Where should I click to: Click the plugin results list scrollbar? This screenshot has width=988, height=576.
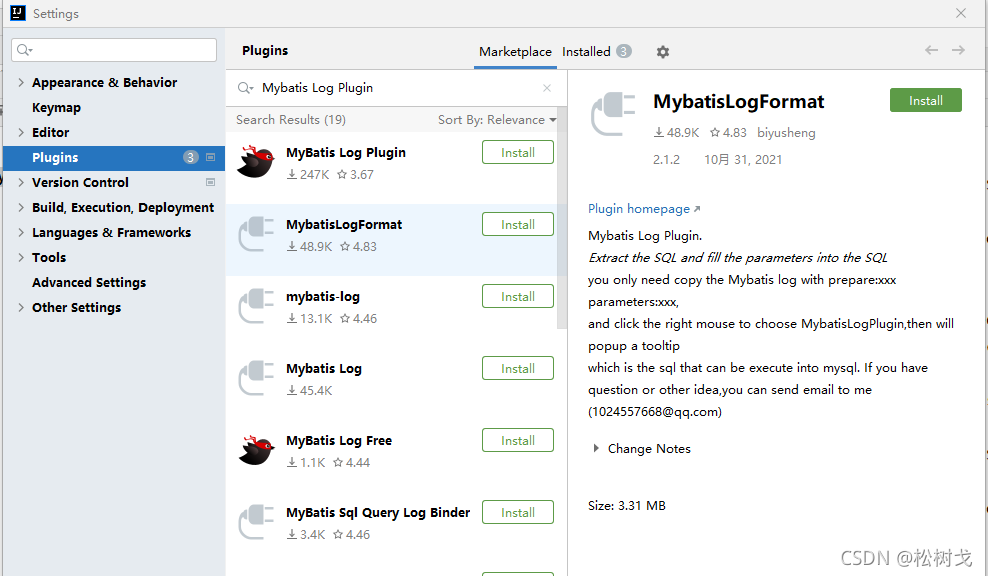point(562,217)
